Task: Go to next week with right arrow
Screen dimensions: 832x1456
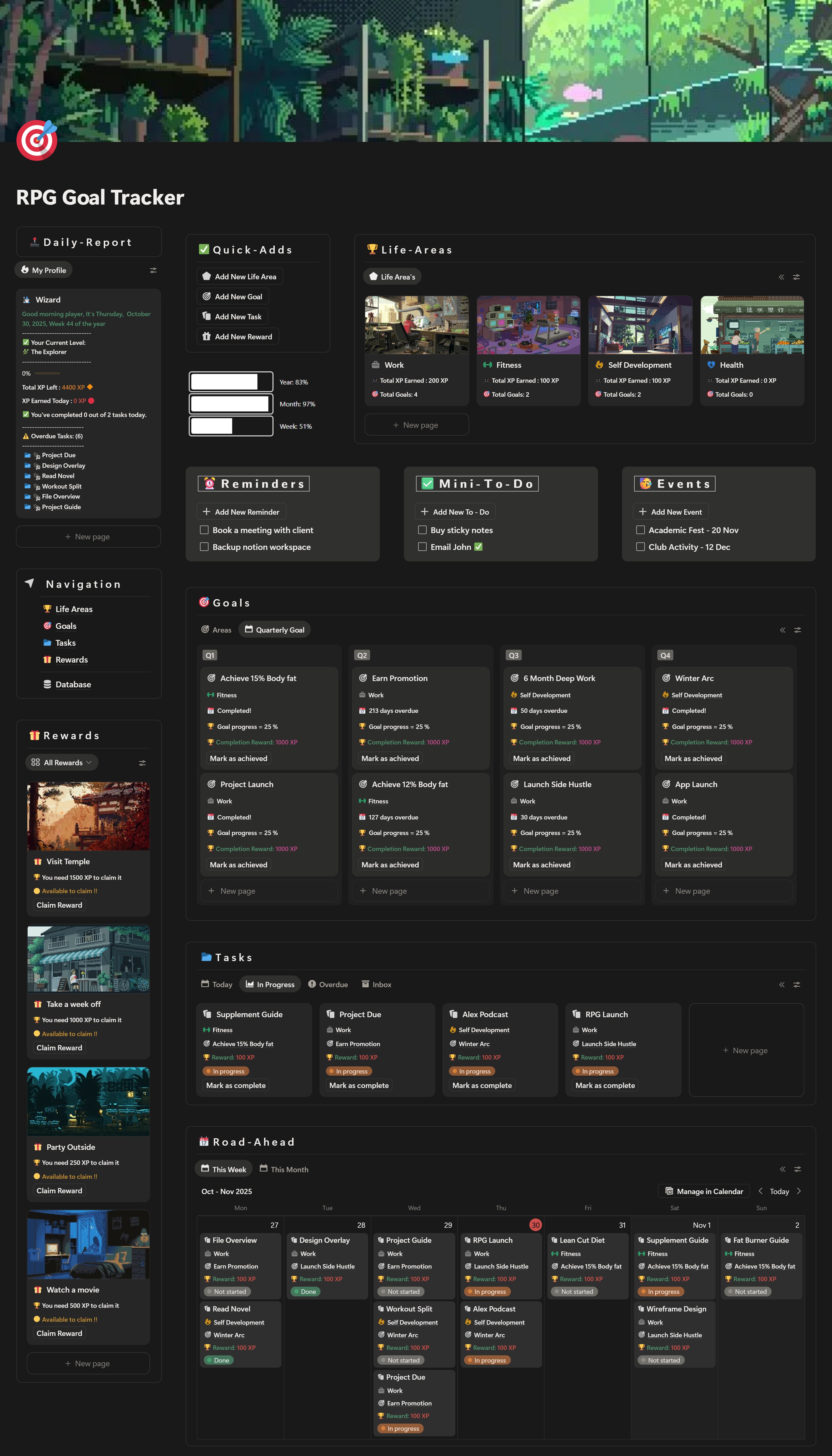Action: (x=799, y=1191)
